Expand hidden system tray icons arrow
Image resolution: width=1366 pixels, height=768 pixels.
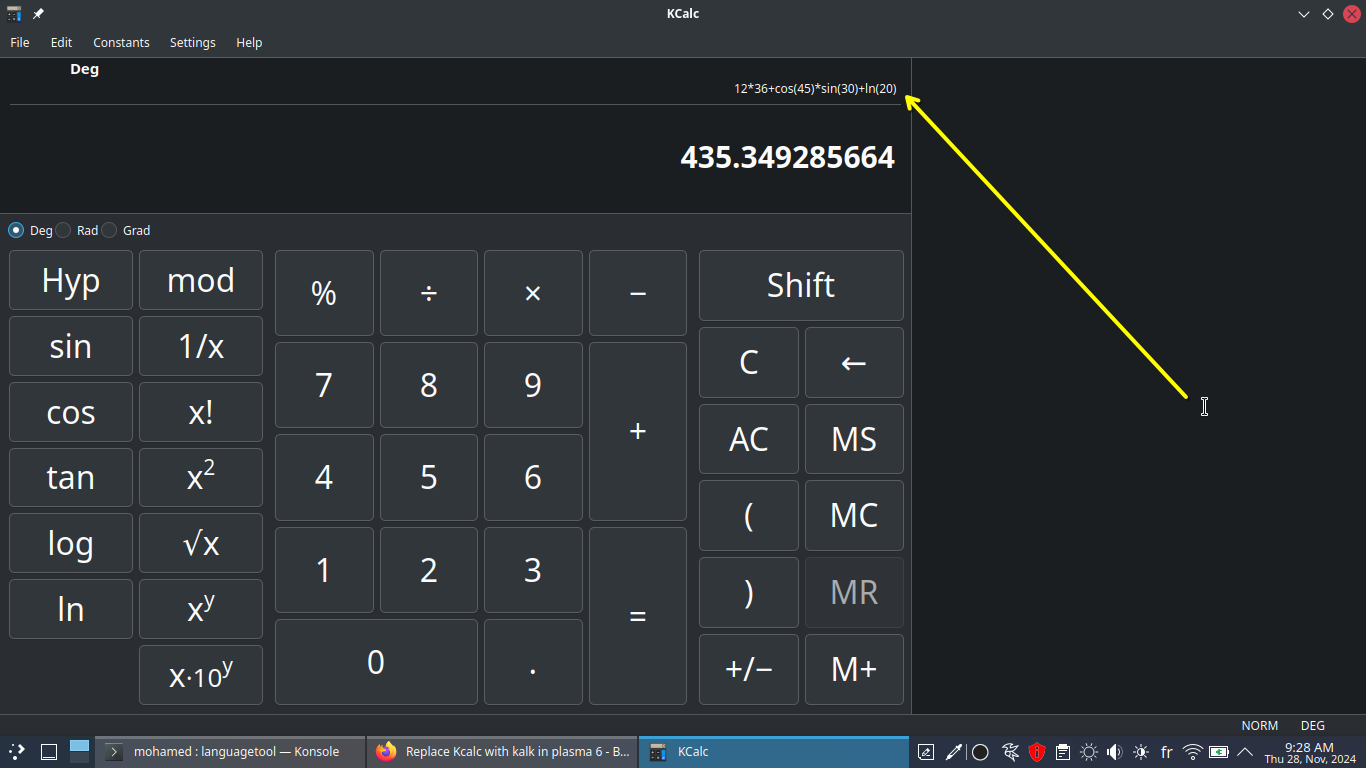pos(1245,752)
